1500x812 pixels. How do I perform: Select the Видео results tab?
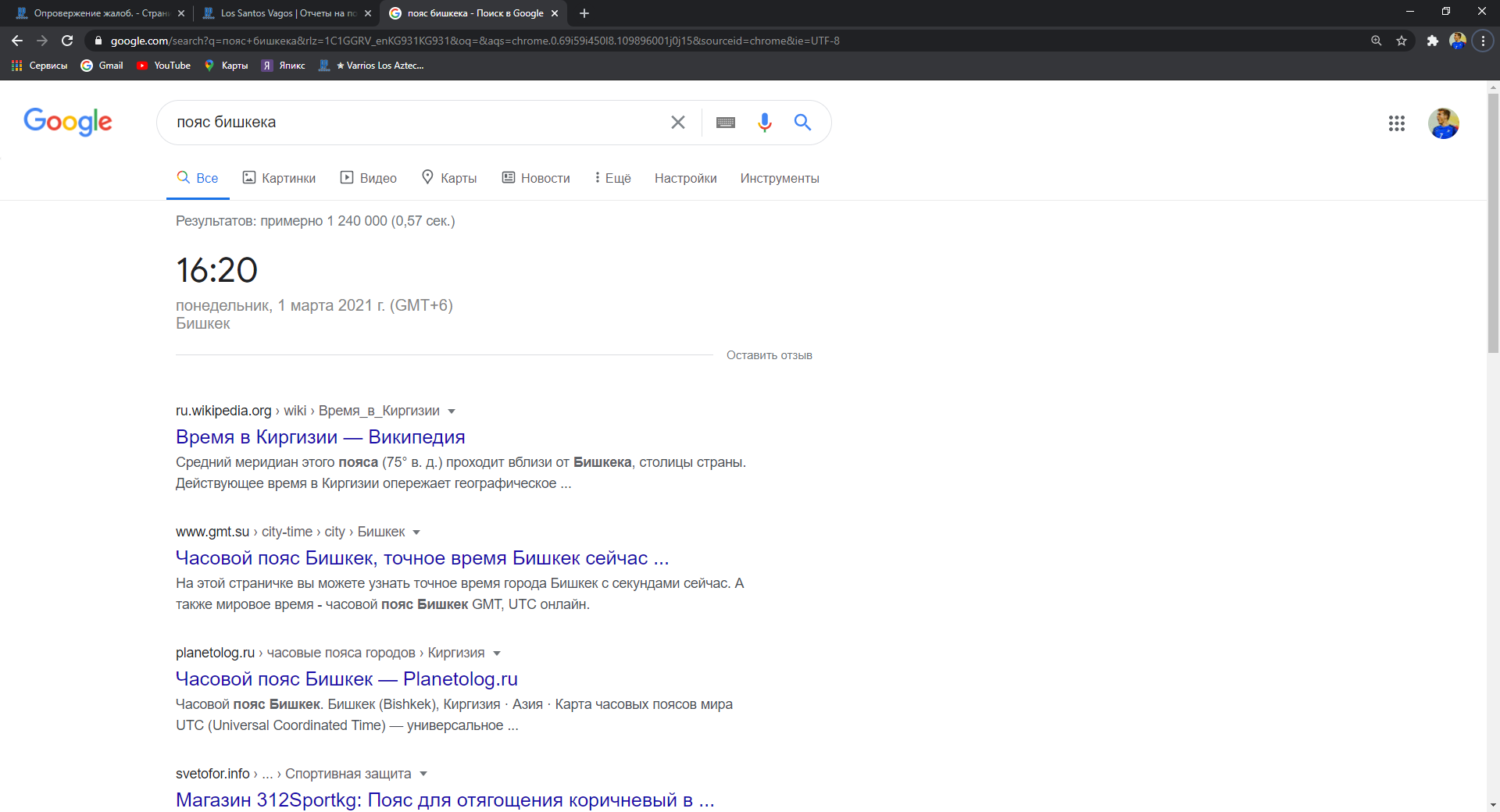click(x=369, y=178)
